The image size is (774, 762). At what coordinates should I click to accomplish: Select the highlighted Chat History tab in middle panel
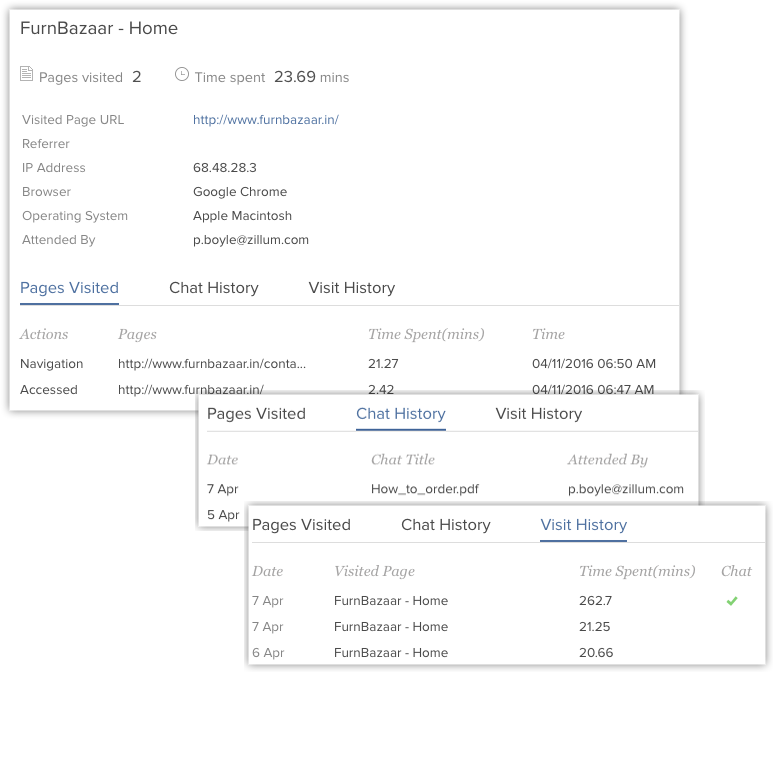(x=401, y=414)
